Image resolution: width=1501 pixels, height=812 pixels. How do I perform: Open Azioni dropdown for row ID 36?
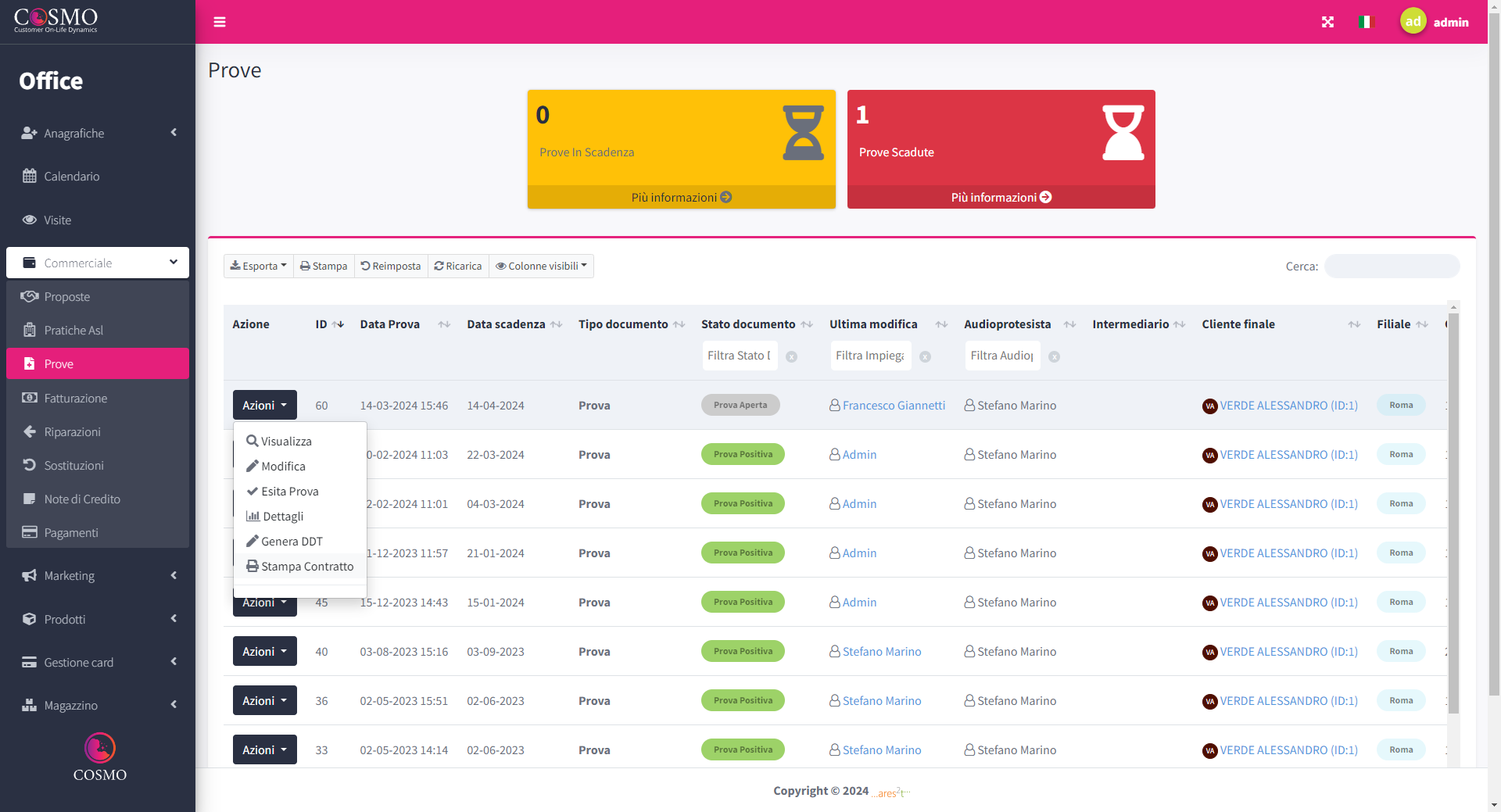pyautogui.click(x=265, y=701)
